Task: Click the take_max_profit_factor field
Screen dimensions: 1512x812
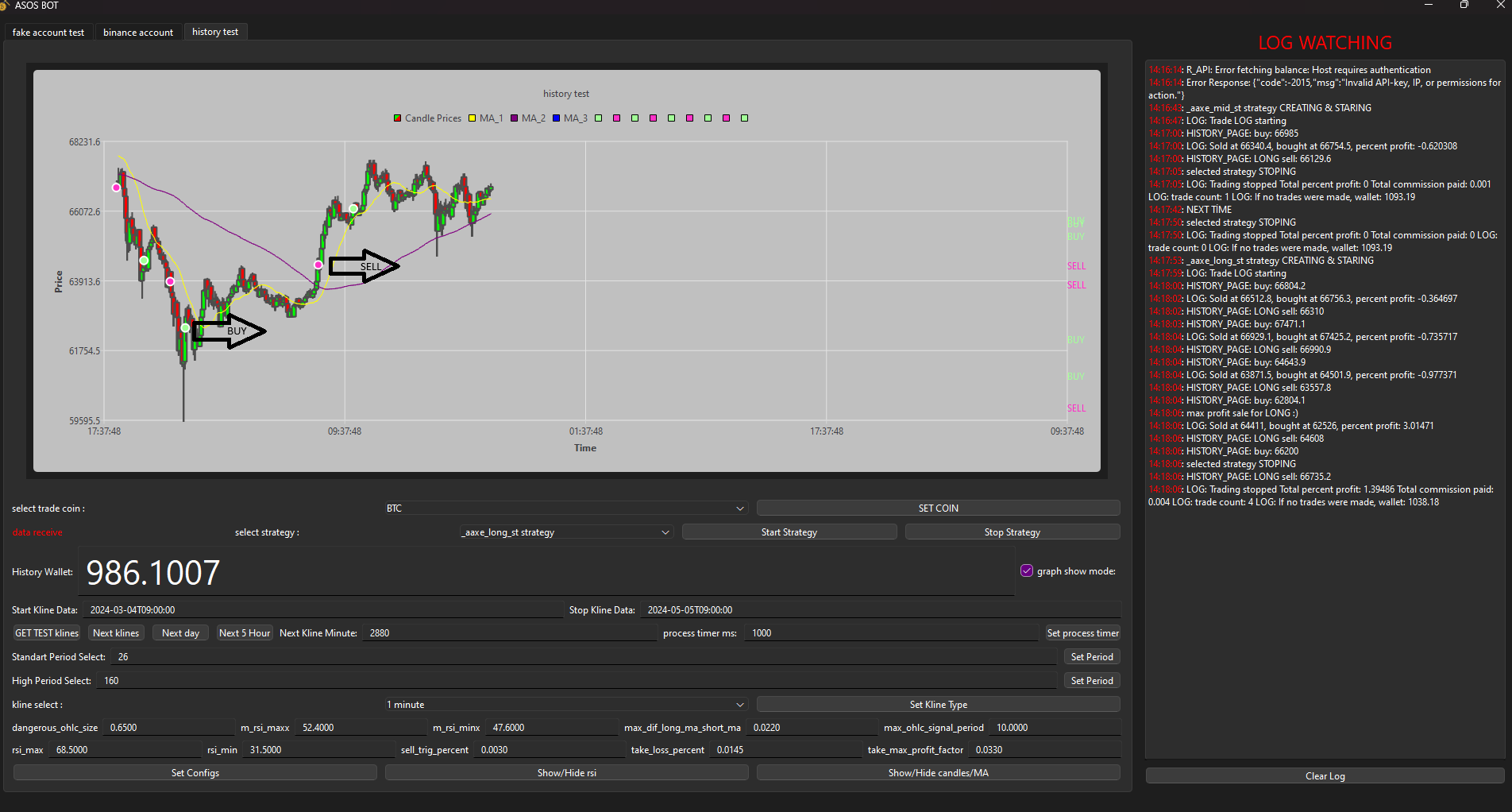Action: coord(1044,750)
